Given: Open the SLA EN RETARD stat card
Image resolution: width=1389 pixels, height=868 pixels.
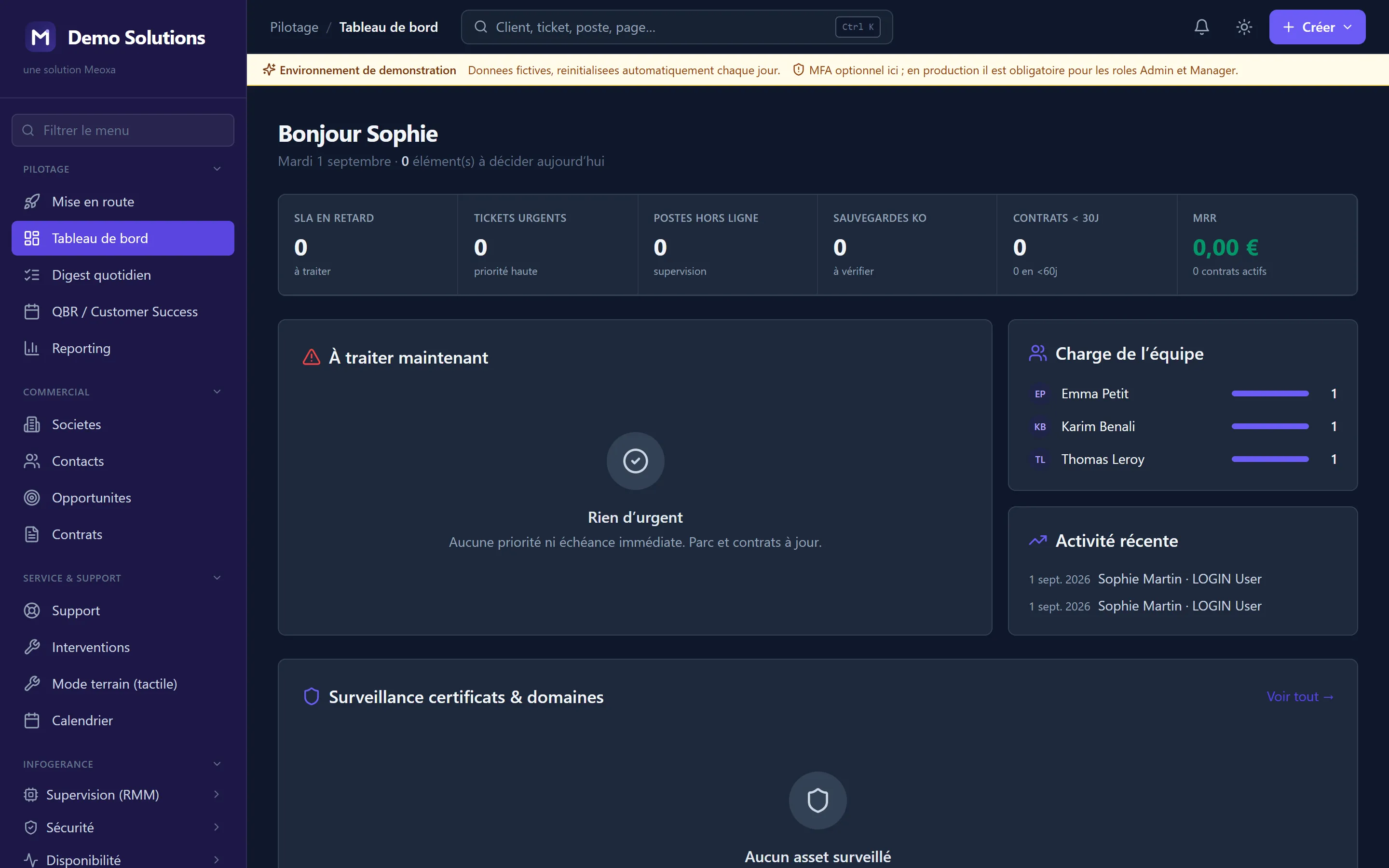Looking at the screenshot, I should (x=368, y=244).
